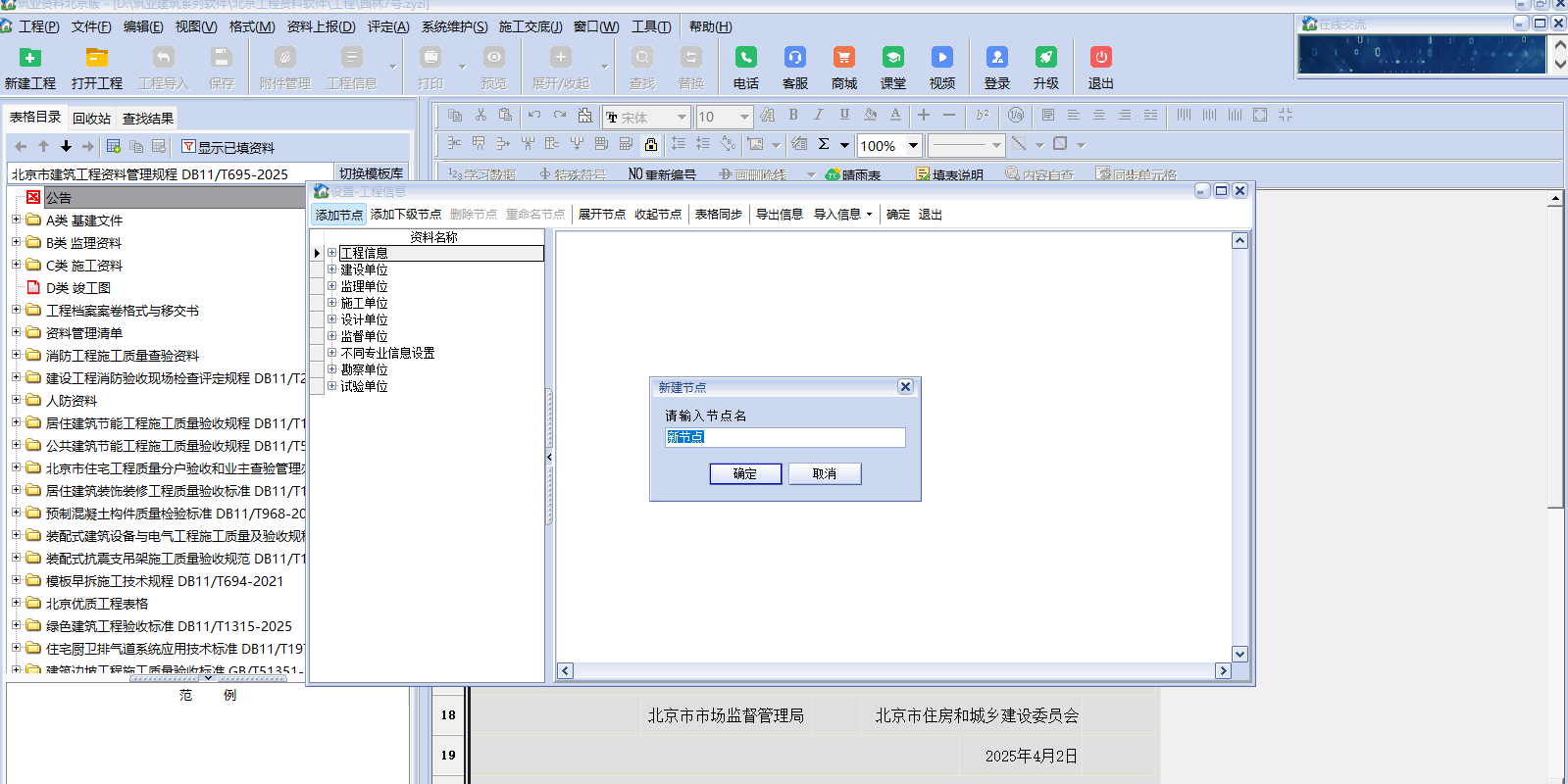Viewport: 1568px width, 784px height.
Task: Toggle bold formatting B button
Action: [x=793, y=116]
